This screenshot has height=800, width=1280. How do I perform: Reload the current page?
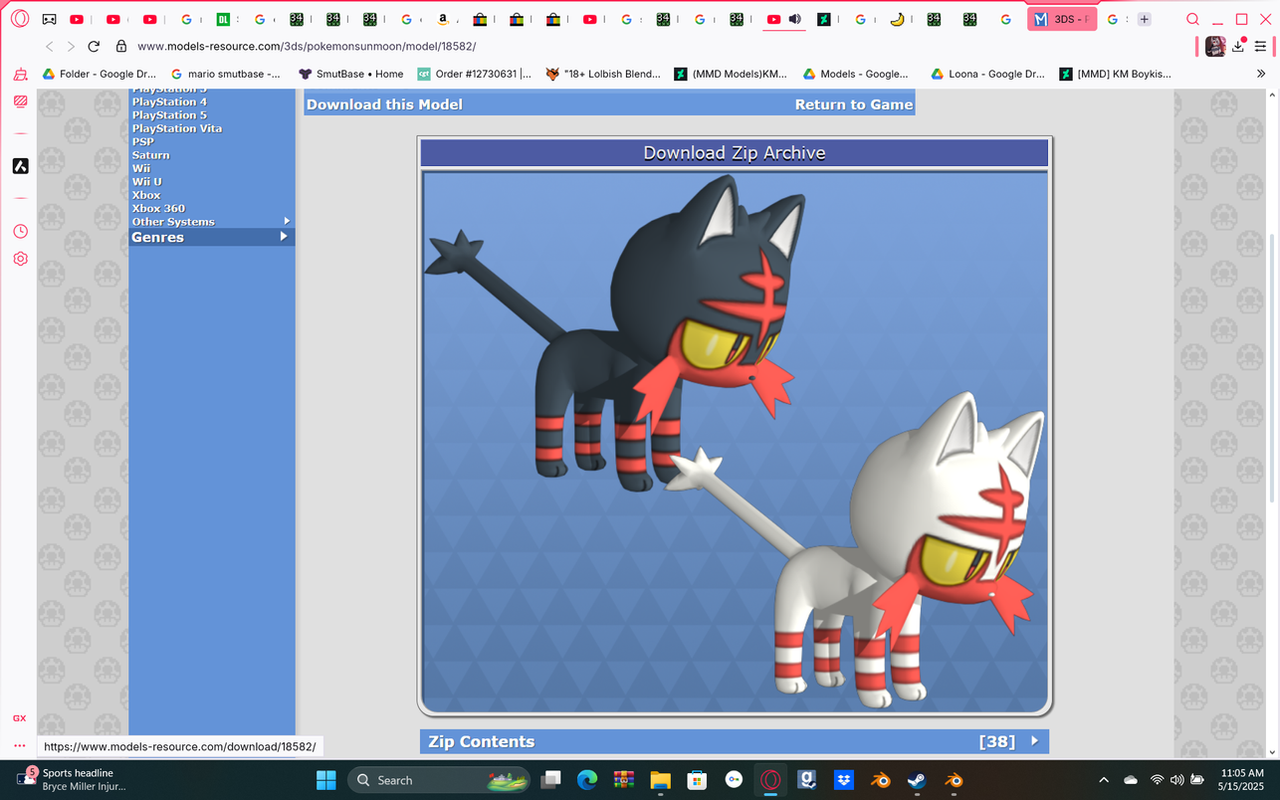tap(94, 46)
